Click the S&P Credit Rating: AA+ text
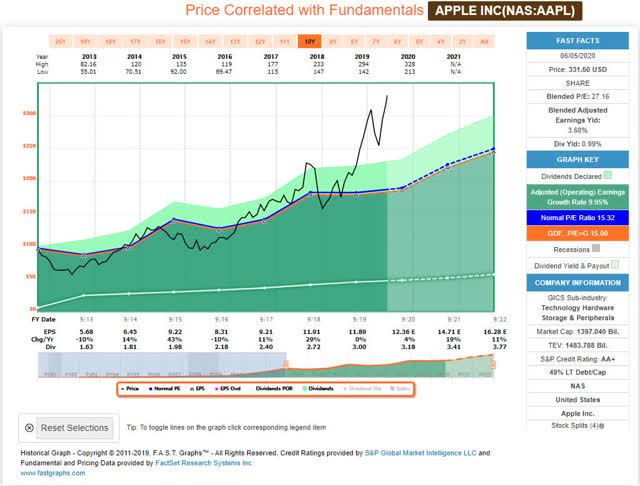The image size is (640, 486). 578,359
